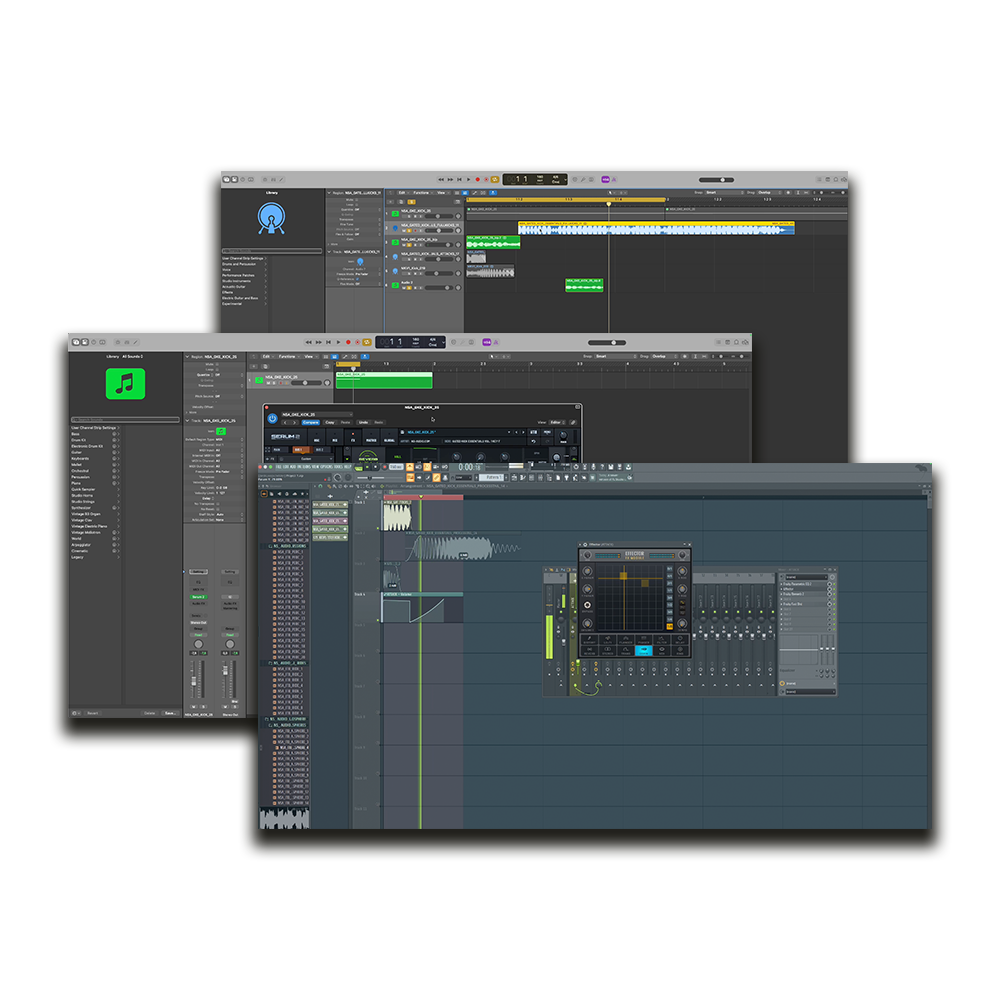Open the Functions menu in the back Logic window
This screenshot has width=1000, height=1000.
(421, 193)
